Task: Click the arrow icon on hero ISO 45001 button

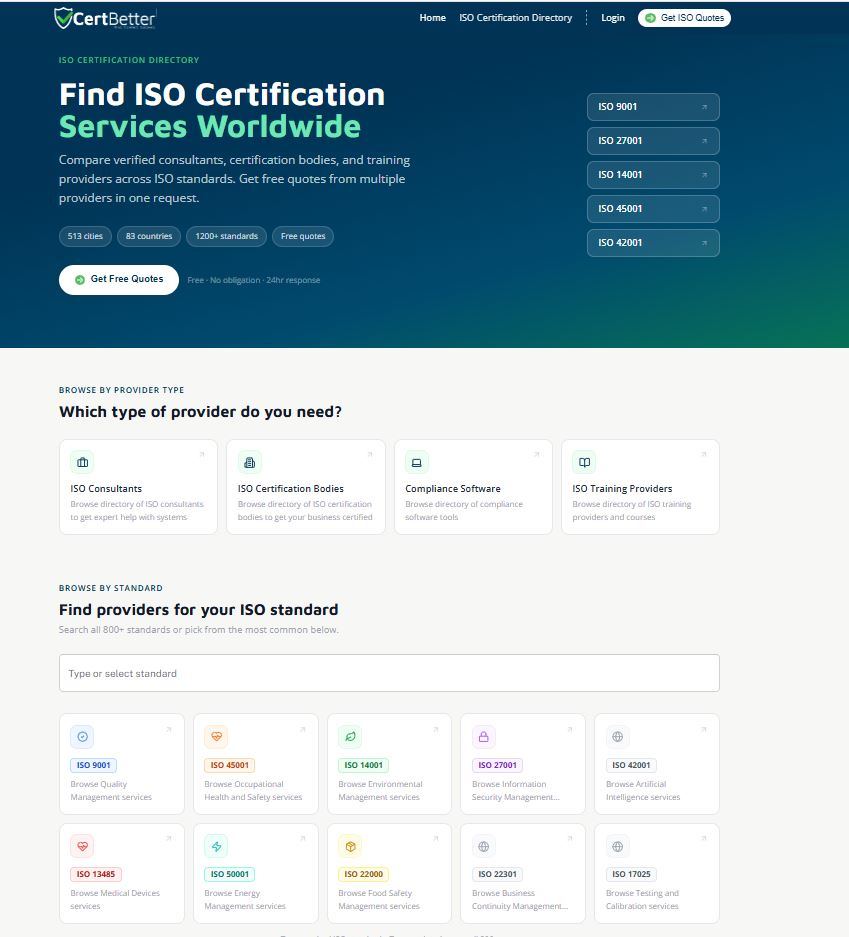Action: click(704, 209)
